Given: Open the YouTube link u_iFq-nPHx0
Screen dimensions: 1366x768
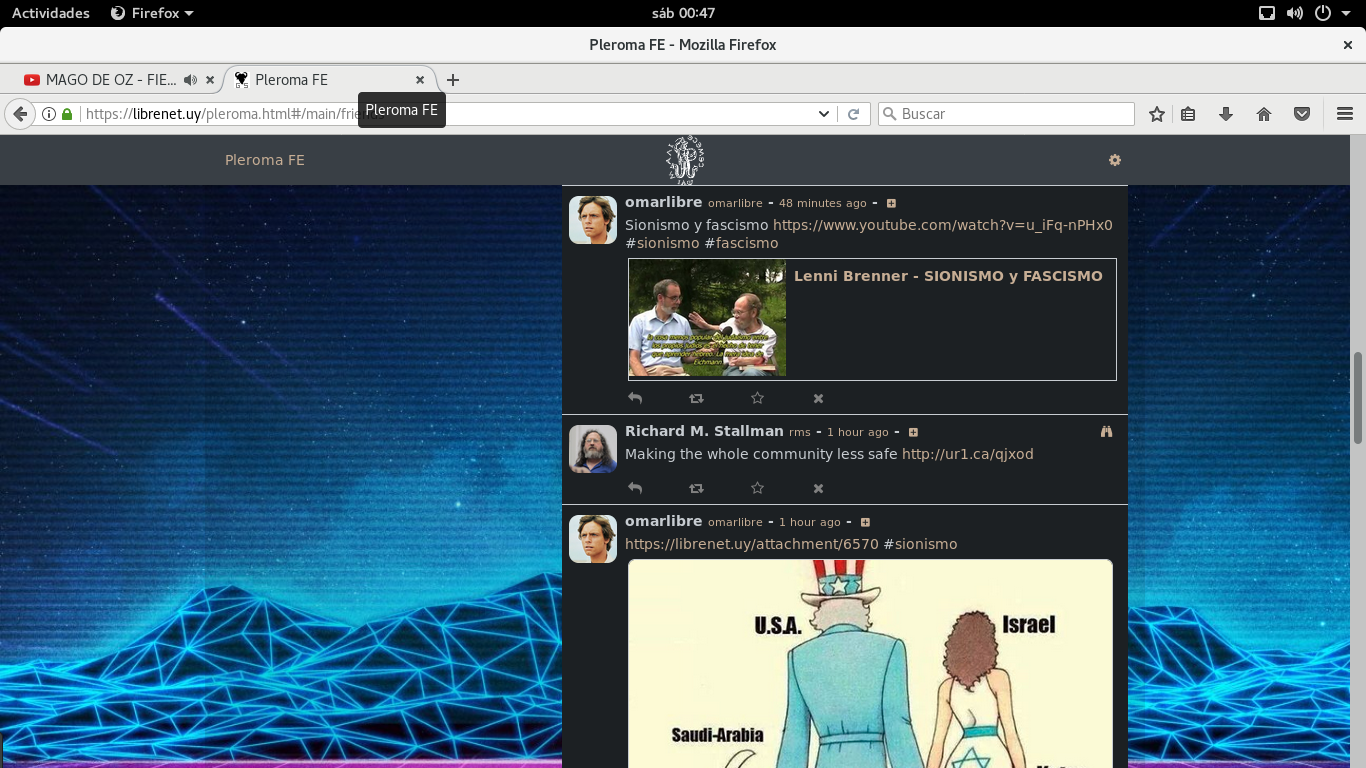Looking at the screenshot, I should point(942,225).
